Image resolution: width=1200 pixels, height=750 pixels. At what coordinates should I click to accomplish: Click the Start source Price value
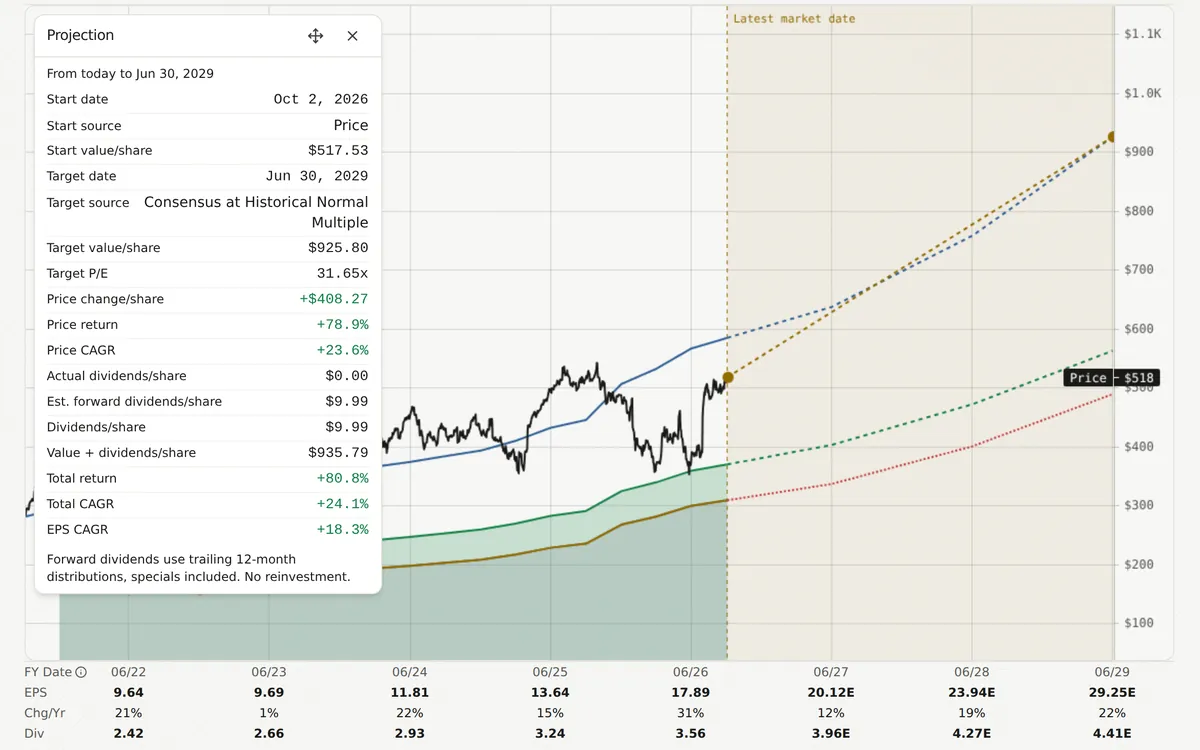pyautogui.click(x=351, y=125)
